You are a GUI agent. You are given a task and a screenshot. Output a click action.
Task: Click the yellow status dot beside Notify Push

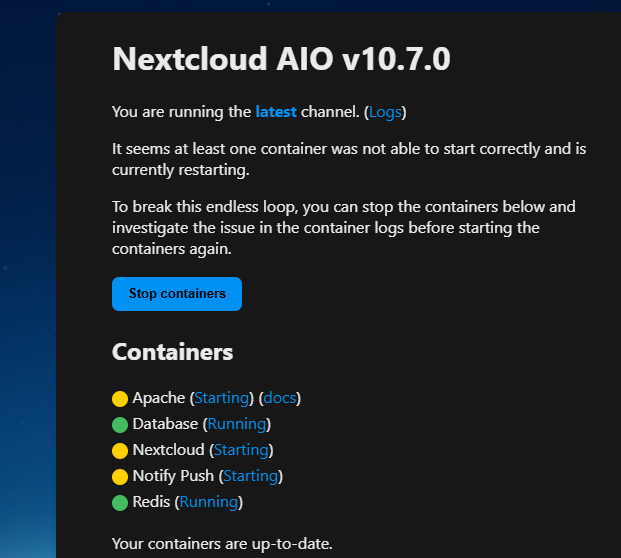click(120, 477)
